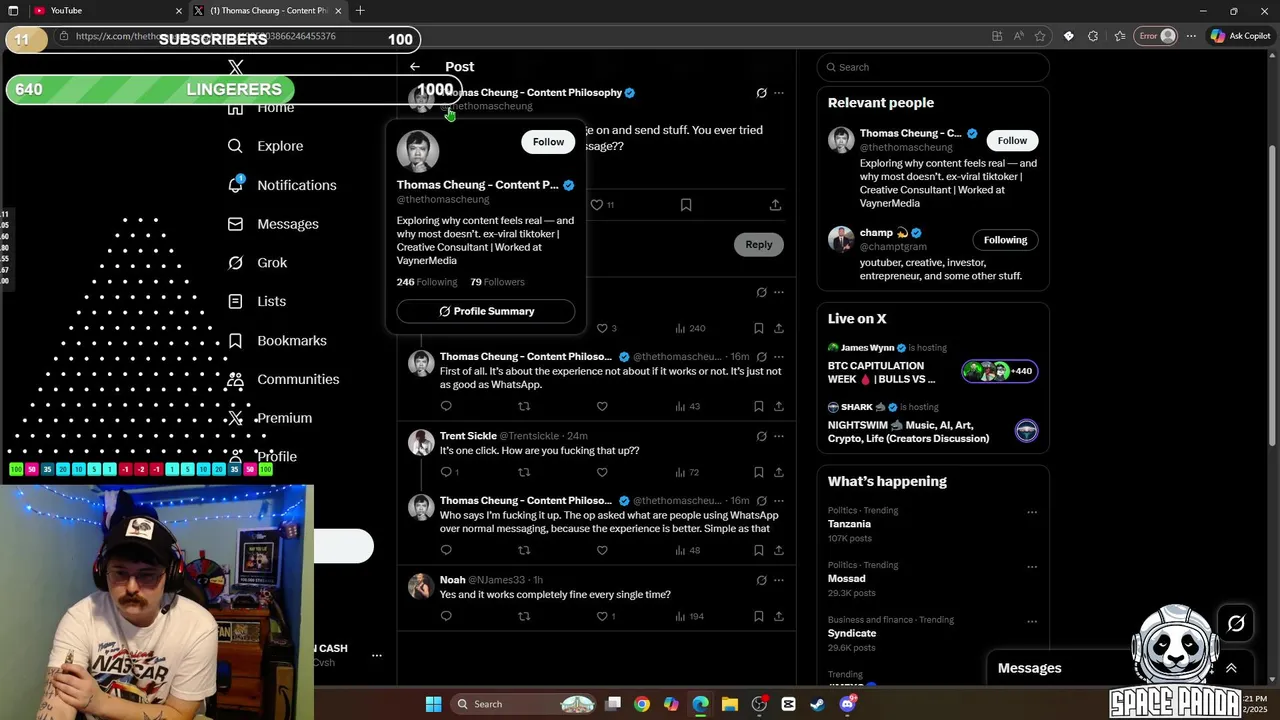Reply to Trent Sickle's comment

coord(449,472)
